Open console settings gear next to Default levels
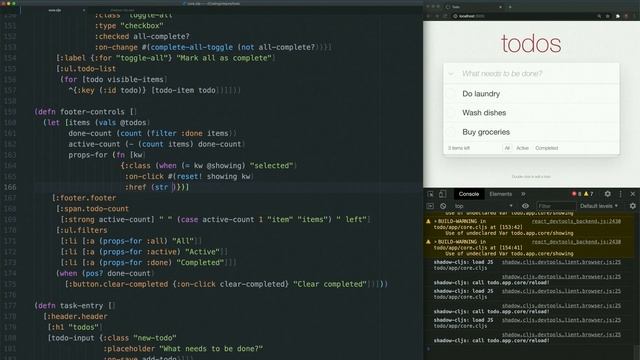640x360 pixels. (x=632, y=206)
